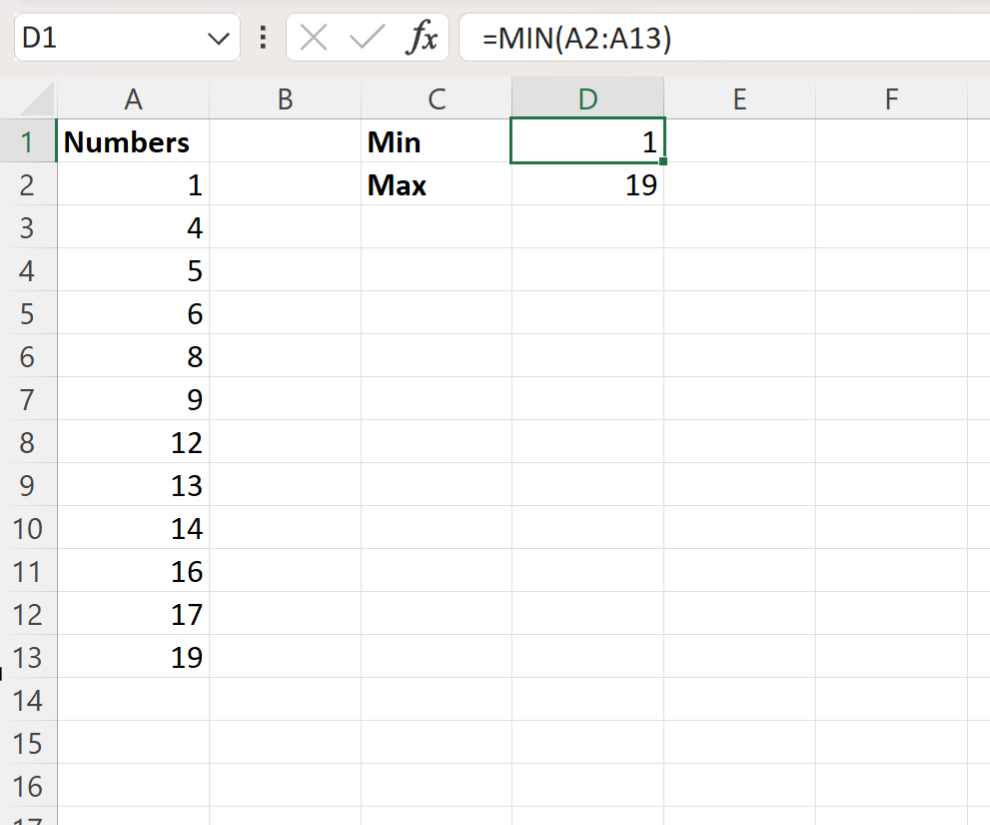Select column A header
990x825 pixels.
click(x=133, y=99)
